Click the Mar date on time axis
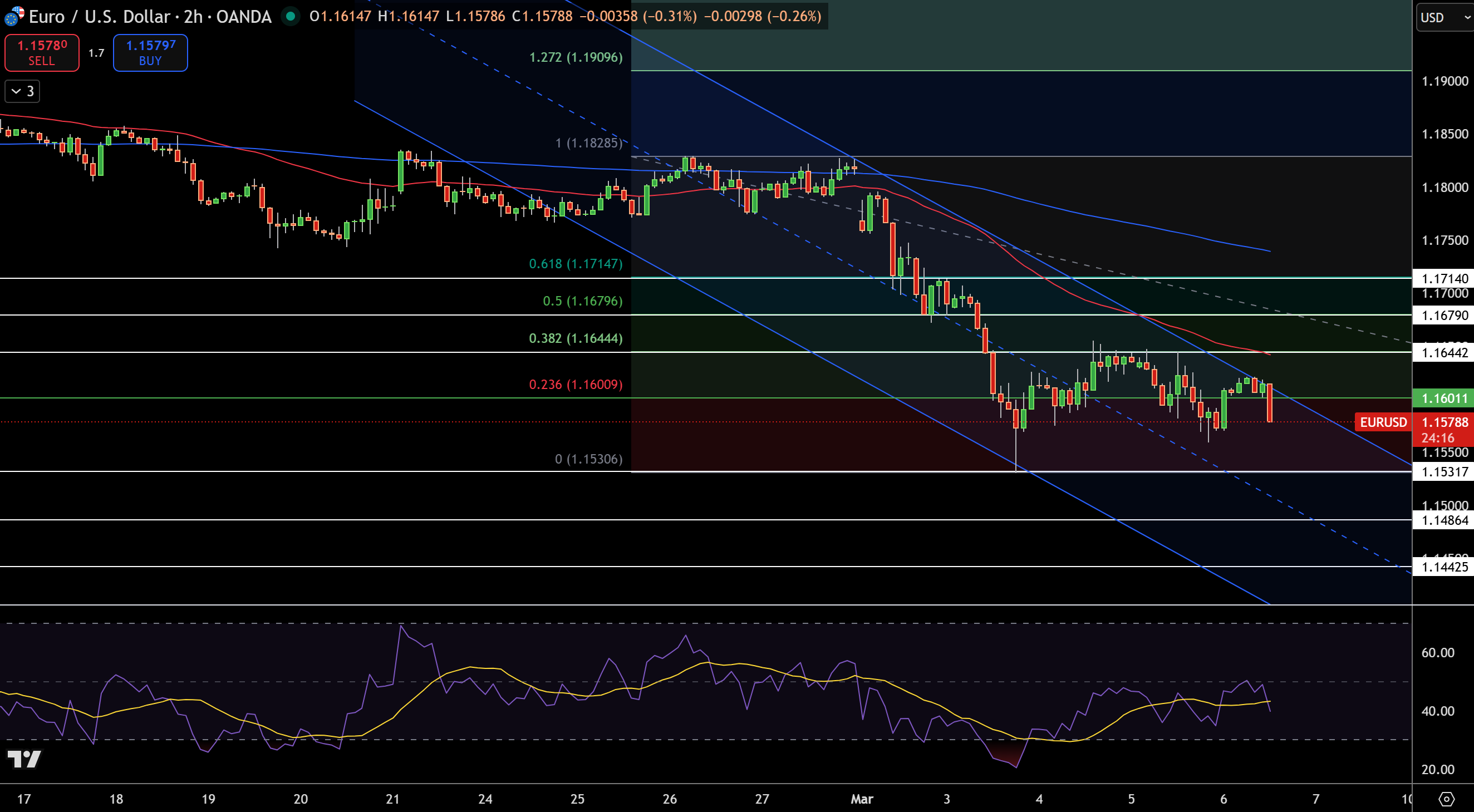1474x812 pixels. click(x=862, y=799)
